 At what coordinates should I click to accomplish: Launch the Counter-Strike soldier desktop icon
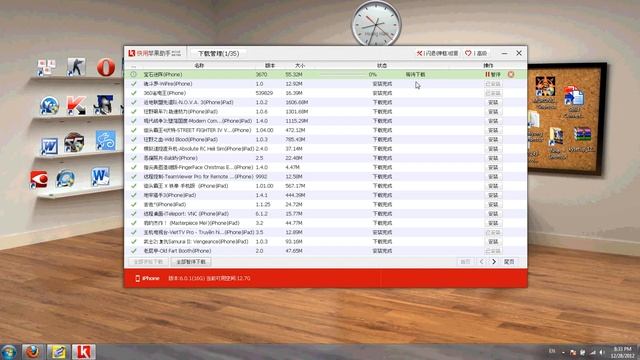pos(76,67)
